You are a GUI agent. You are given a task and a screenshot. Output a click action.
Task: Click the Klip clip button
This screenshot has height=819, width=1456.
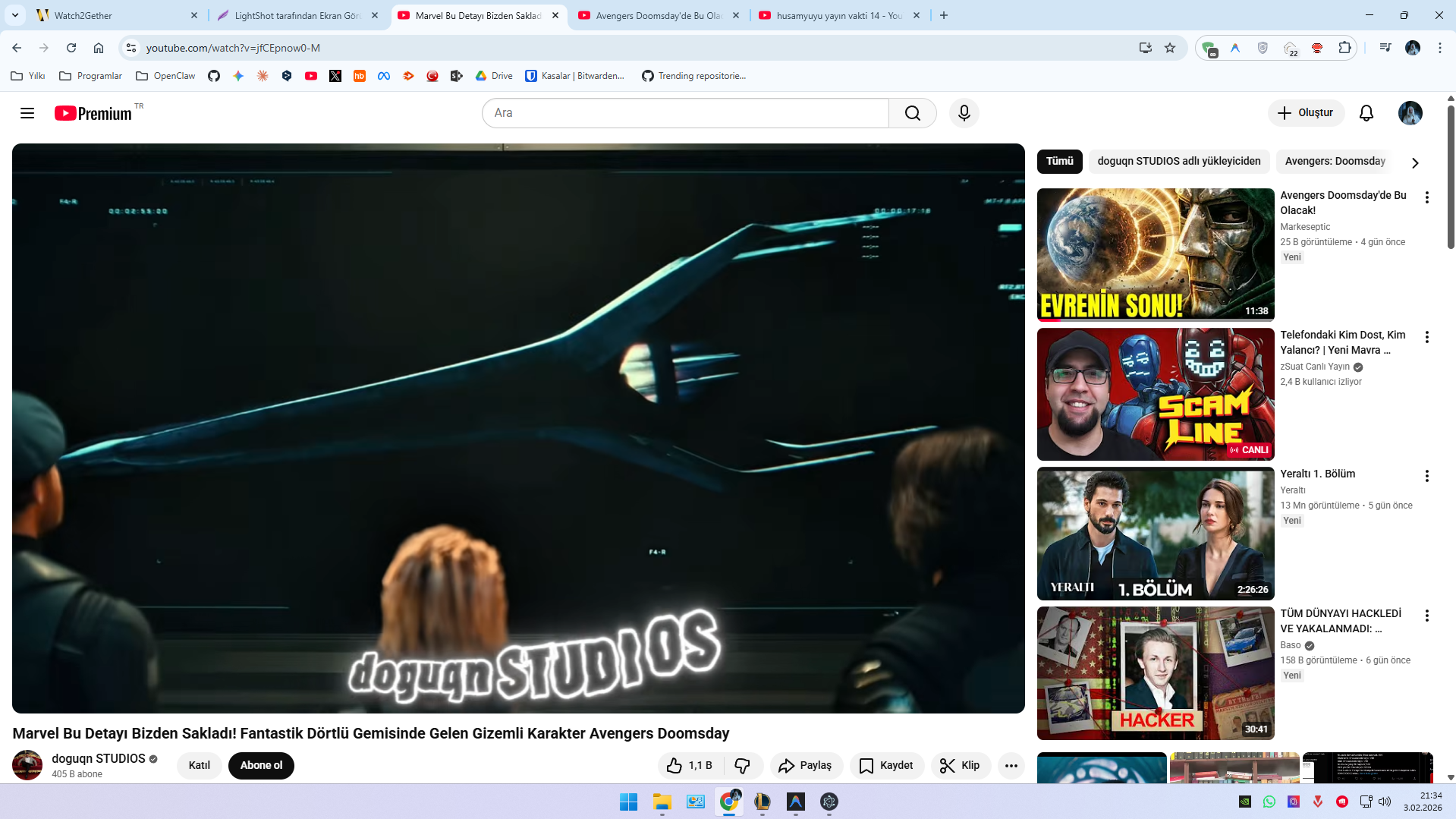pos(961,766)
